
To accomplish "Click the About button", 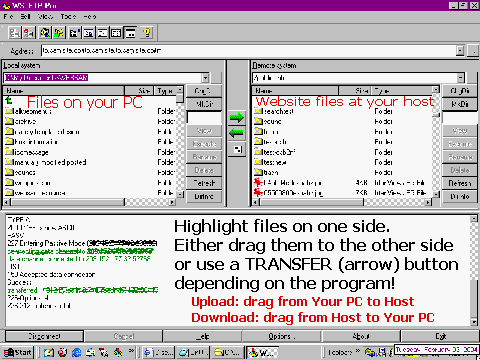I will pos(361,336).
